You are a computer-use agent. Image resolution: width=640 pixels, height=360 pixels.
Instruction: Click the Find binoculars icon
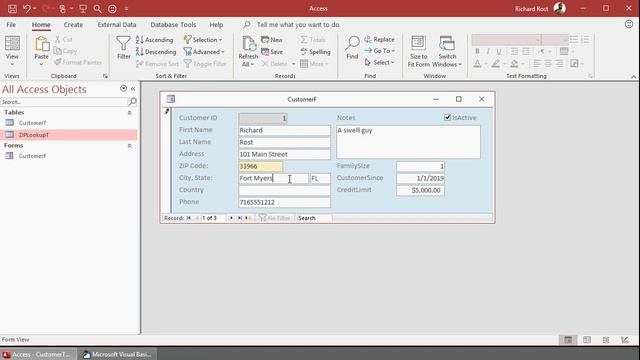point(352,43)
